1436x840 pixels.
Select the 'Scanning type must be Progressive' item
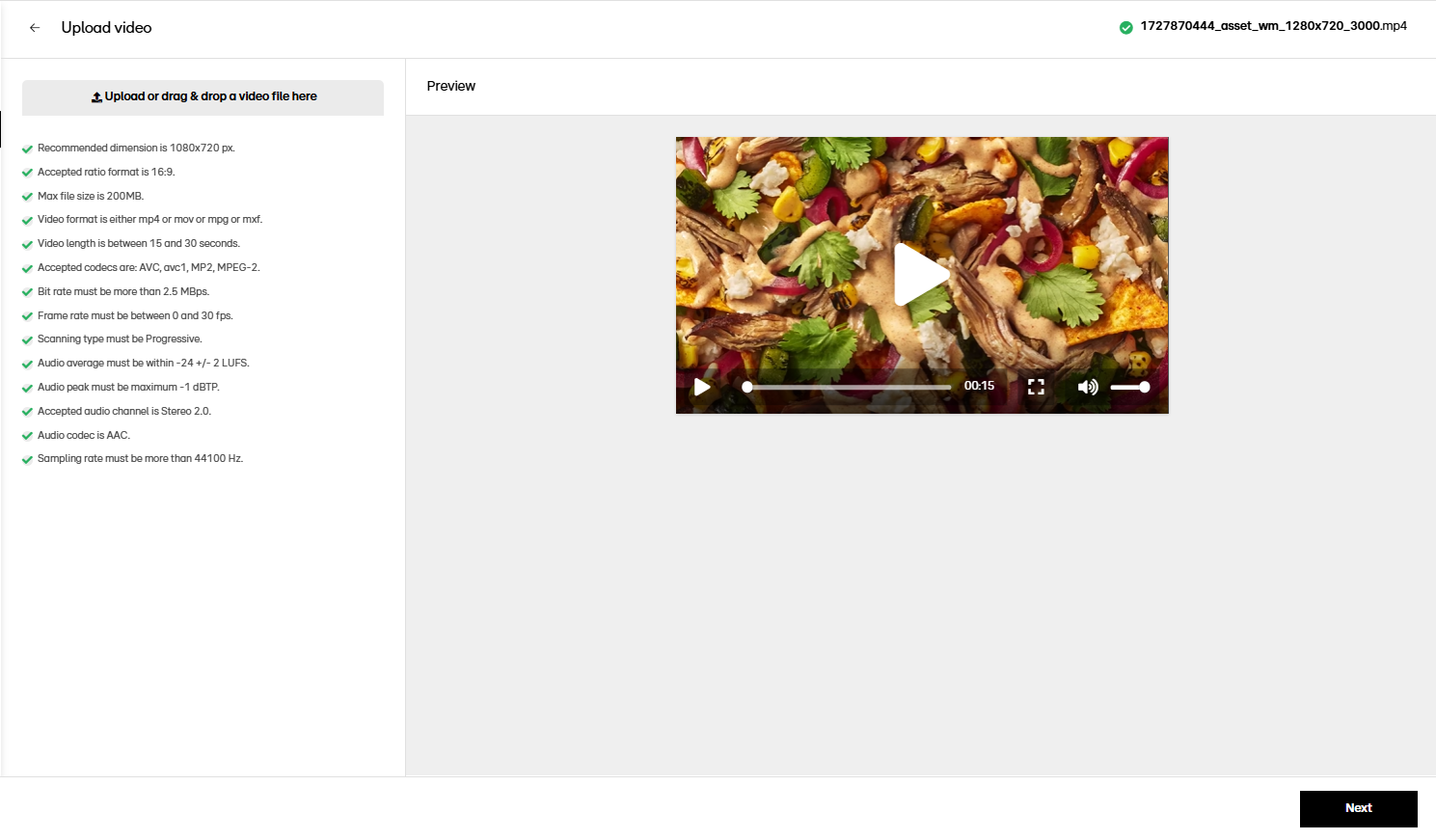(120, 339)
